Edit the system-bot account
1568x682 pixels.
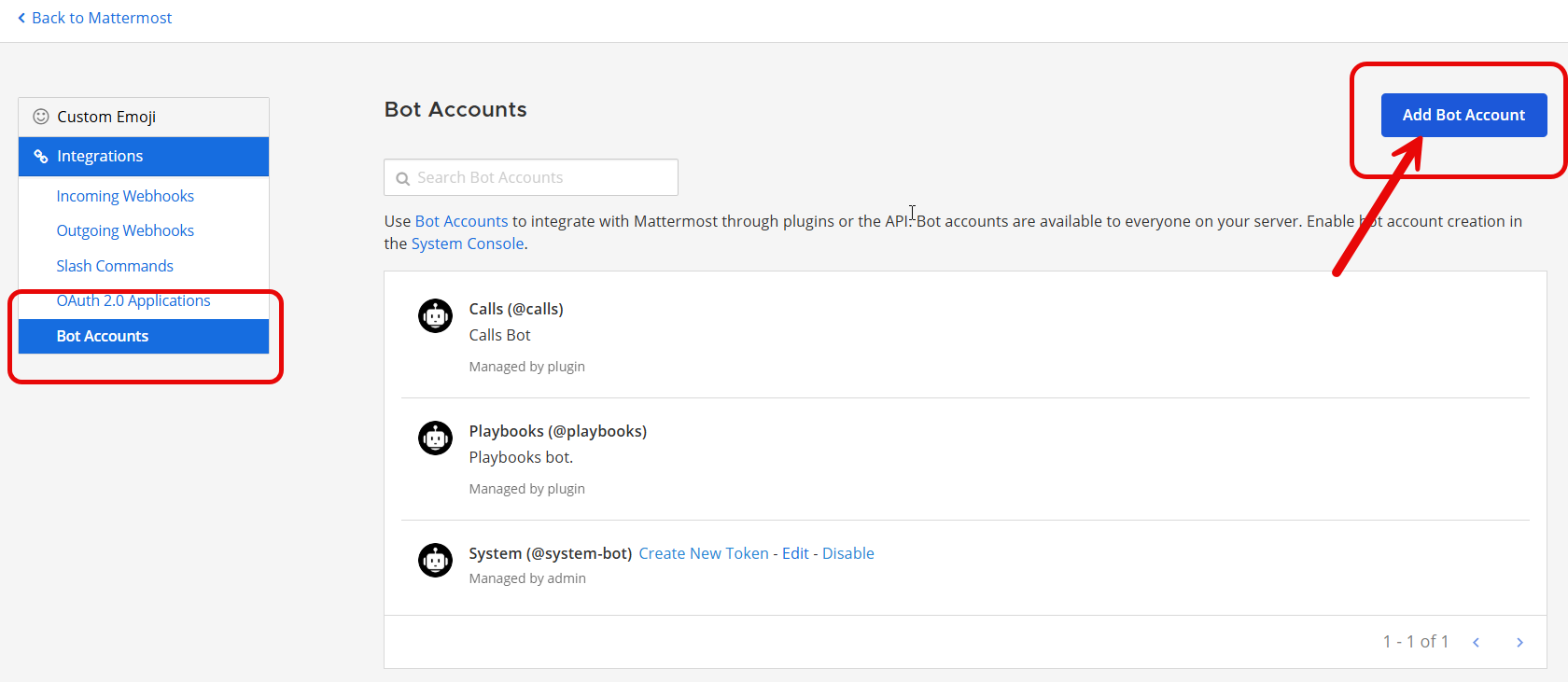[795, 553]
